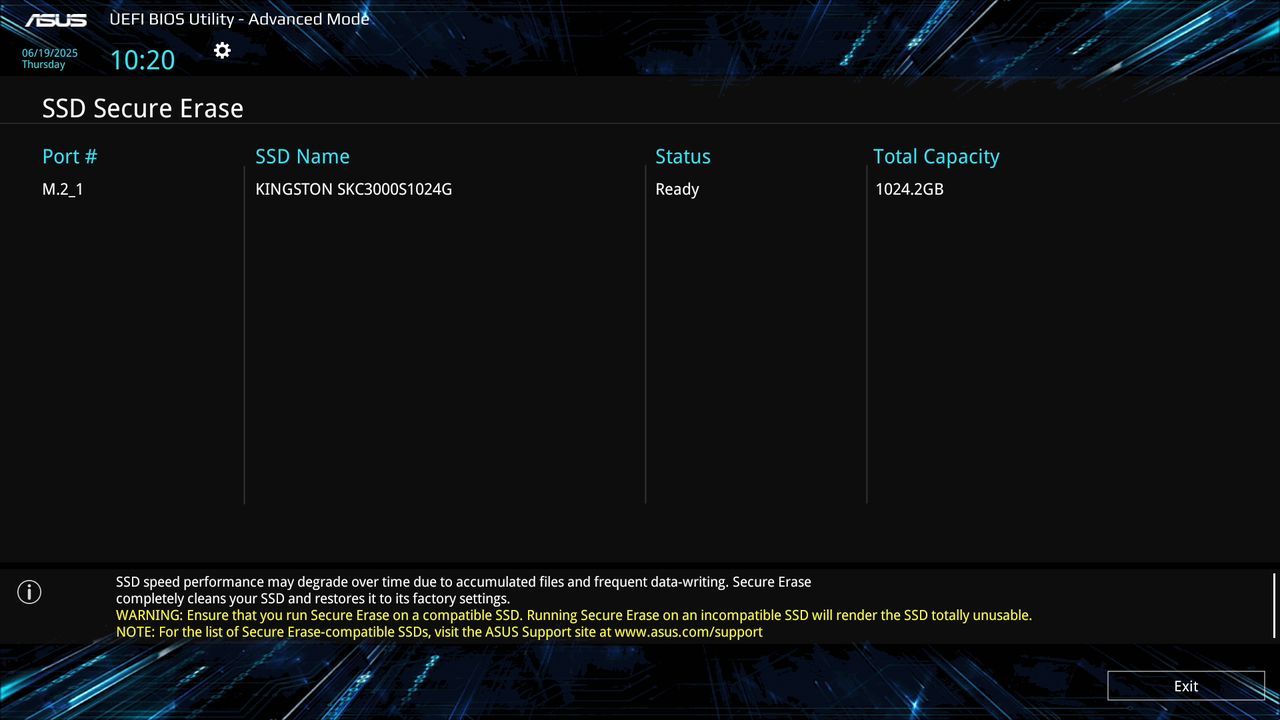Screen dimensions: 1280x720
Task: Open the BIOS settings gear icon
Action: coord(222,50)
